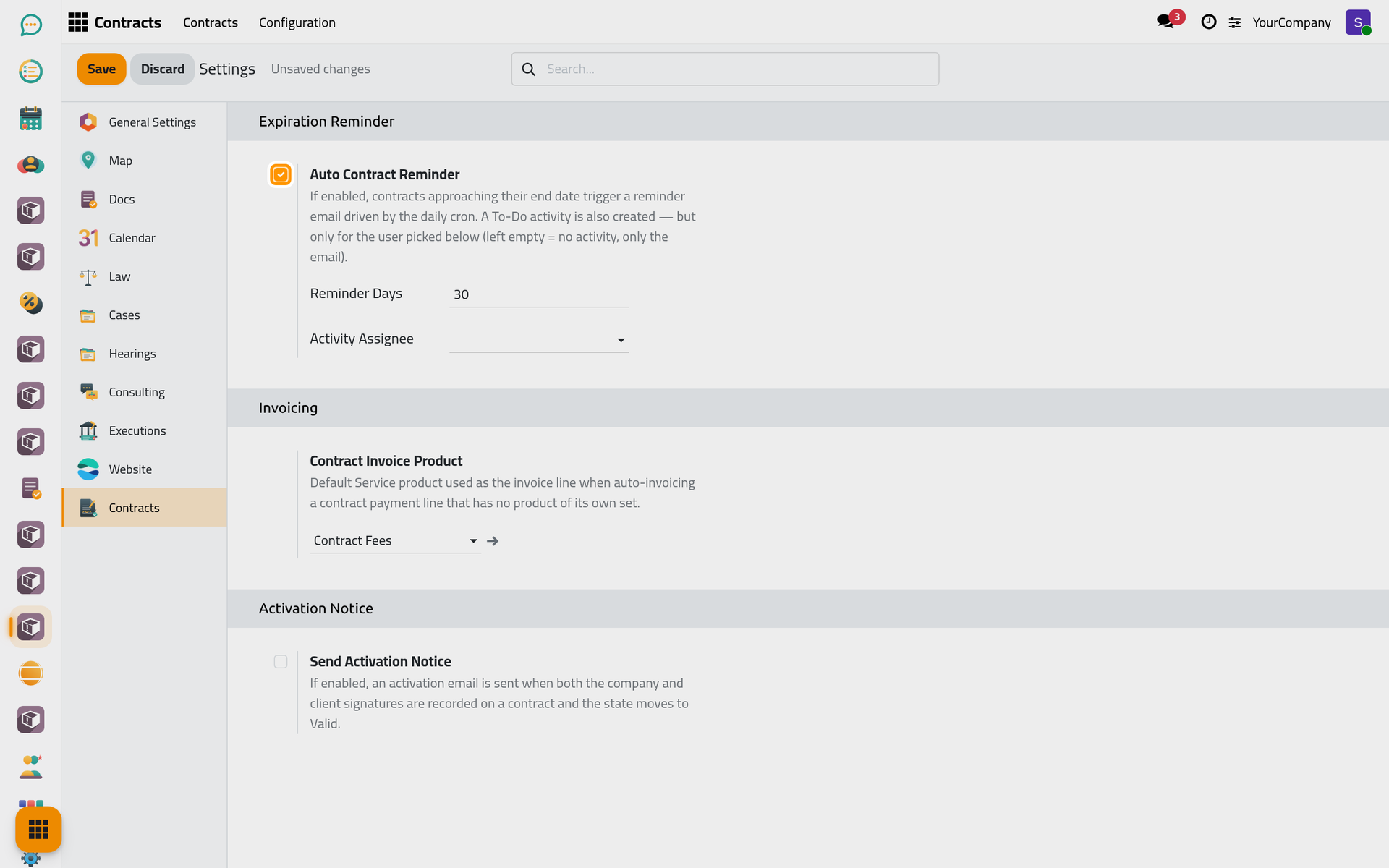This screenshot has height=868, width=1389.
Task: Open the activities clock icon
Action: 1208,22
